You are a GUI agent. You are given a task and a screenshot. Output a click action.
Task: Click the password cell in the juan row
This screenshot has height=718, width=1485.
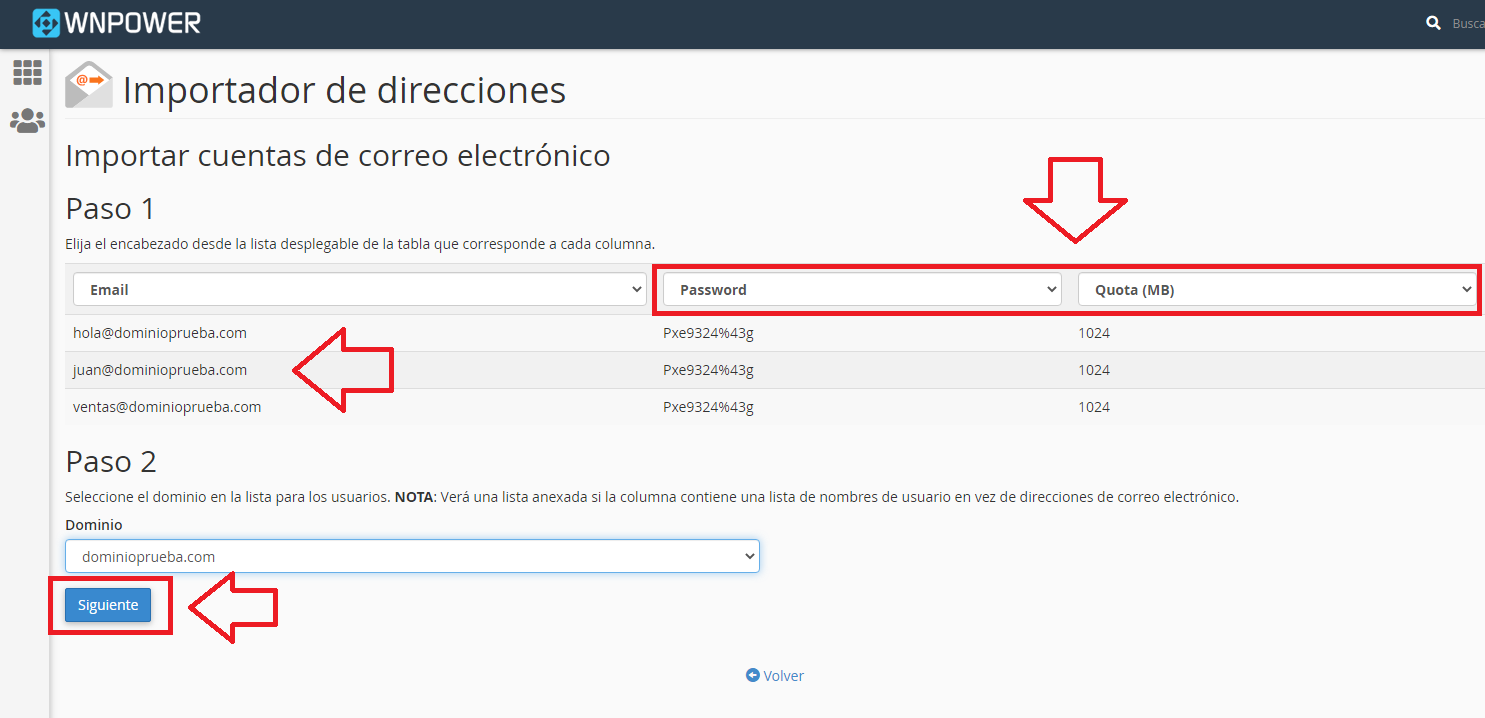click(708, 370)
